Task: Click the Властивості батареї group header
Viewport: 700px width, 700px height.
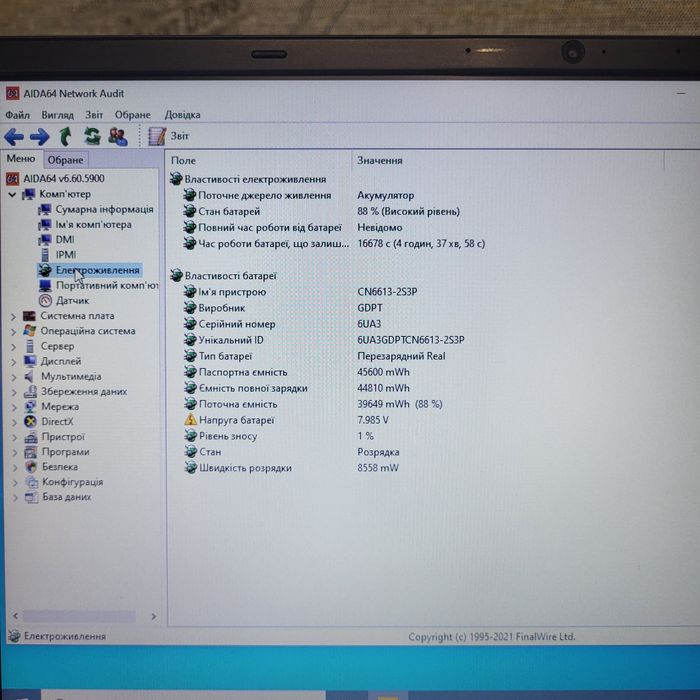Action: 224,276
